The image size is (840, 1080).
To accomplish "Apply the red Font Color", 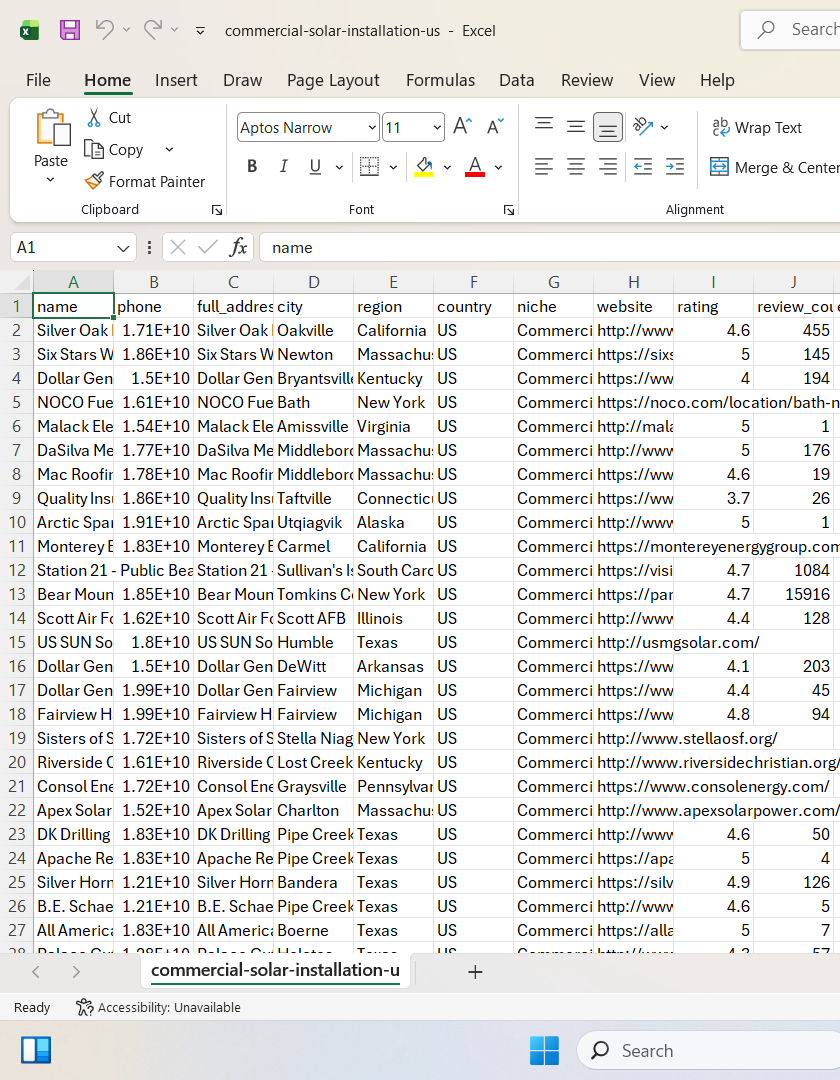I will [x=475, y=166].
